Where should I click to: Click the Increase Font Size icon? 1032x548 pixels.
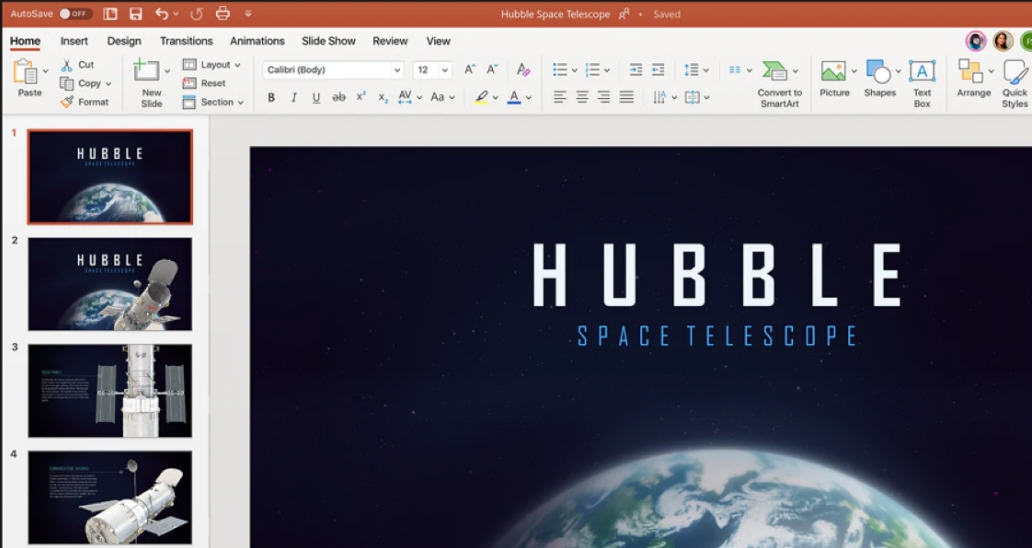469,69
